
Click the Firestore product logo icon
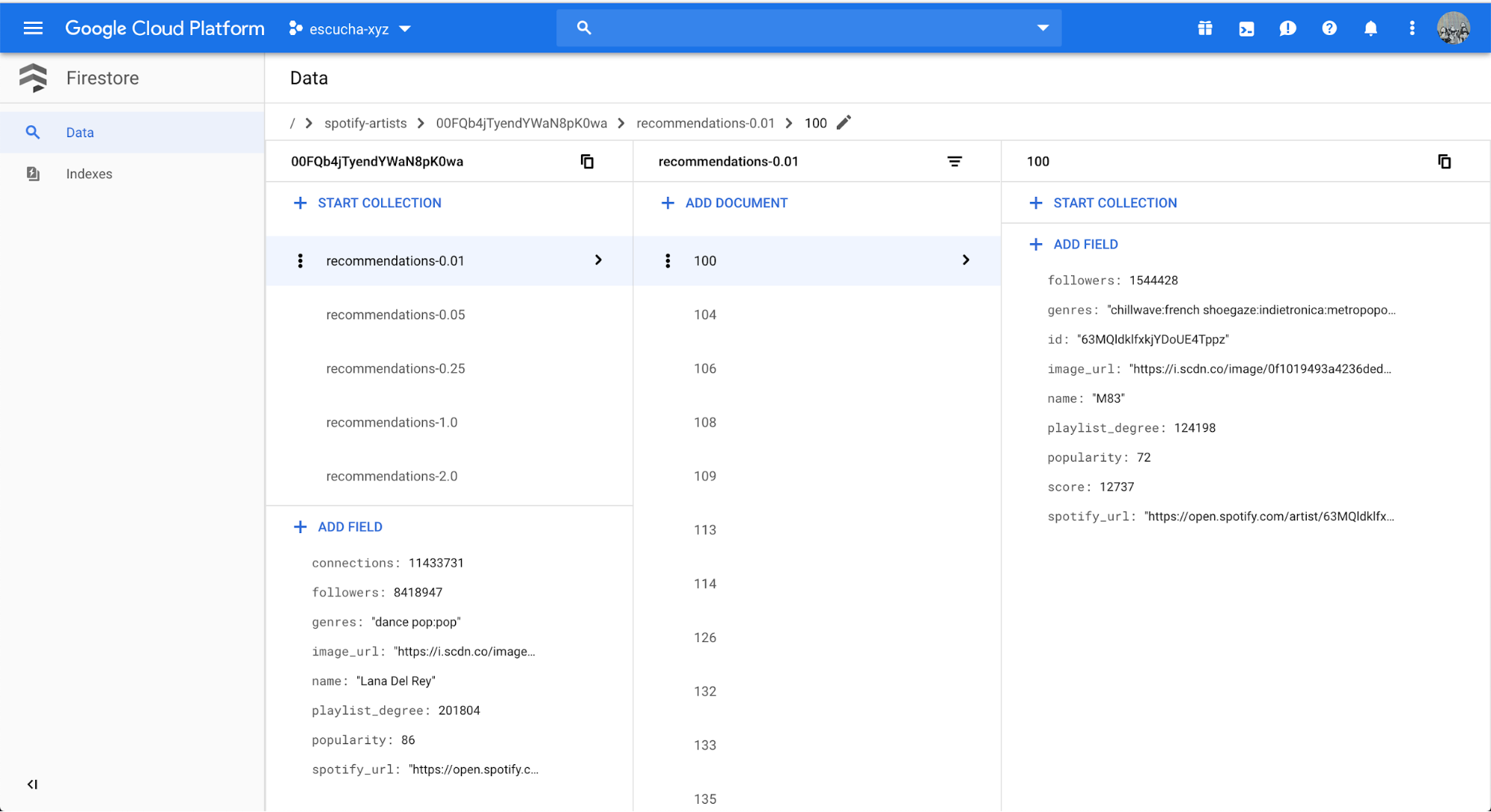(x=33, y=78)
